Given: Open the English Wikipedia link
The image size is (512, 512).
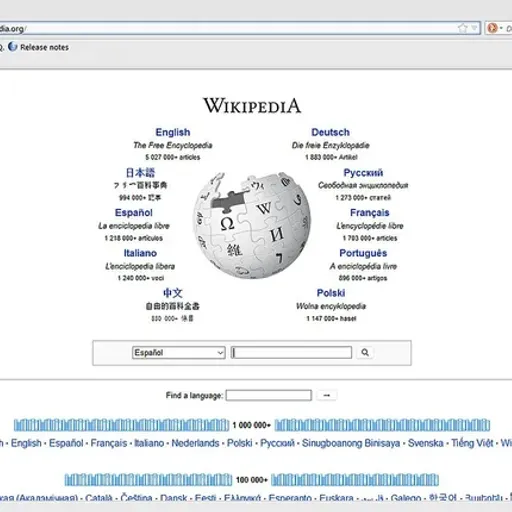Looking at the screenshot, I should tap(173, 132).
